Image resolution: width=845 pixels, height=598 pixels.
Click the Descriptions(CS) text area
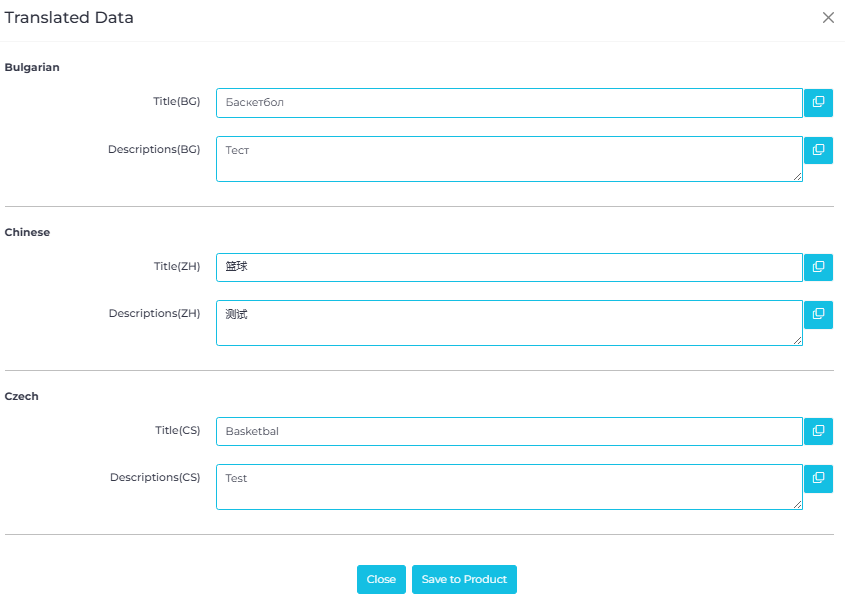509,487
